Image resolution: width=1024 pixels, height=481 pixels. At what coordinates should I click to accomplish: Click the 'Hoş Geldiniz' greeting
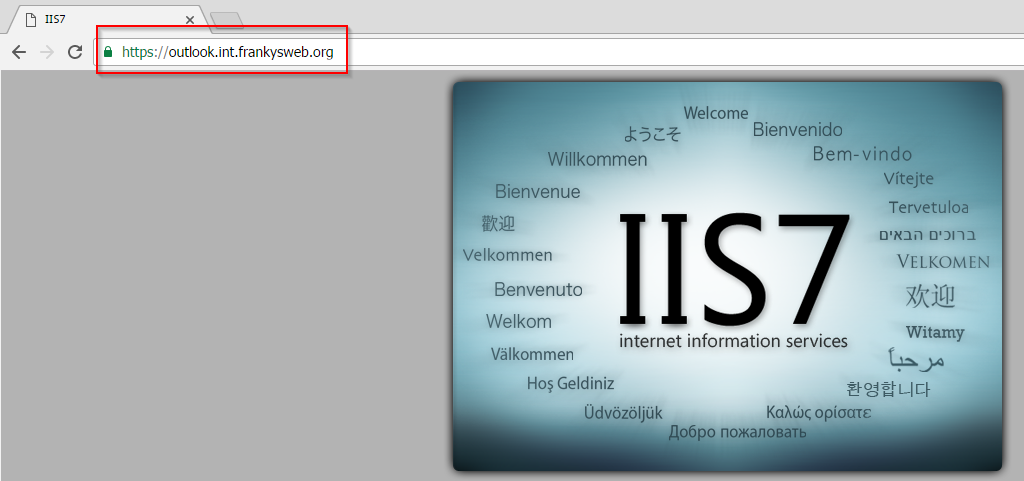[x=570, y=384]
